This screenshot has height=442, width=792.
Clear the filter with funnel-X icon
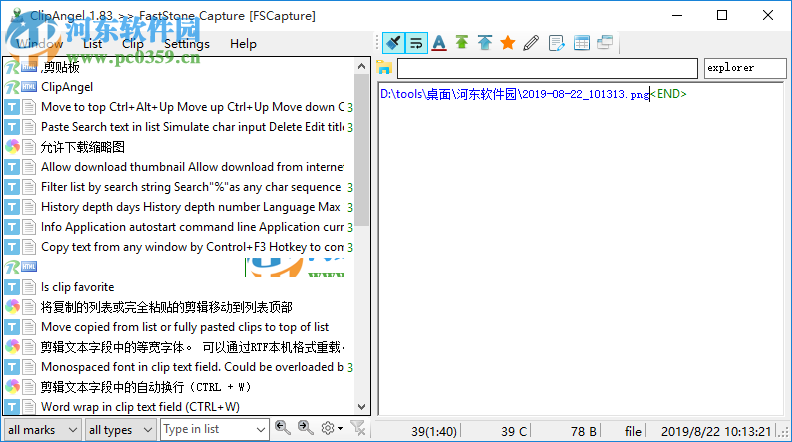pyautogui.click(x=358, y=428)
